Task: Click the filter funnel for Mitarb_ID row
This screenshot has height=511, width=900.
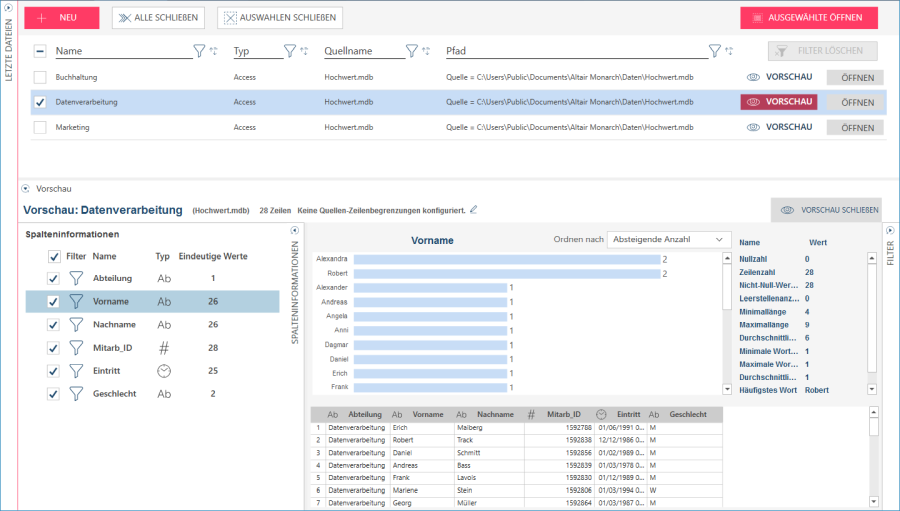Action: click(x=76, y=347)
